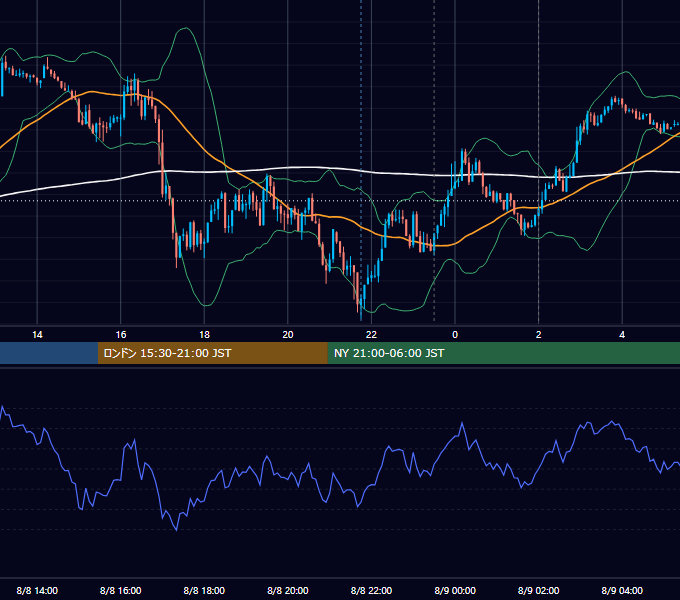Click the 0 hour axis label

tap(455, 335)
